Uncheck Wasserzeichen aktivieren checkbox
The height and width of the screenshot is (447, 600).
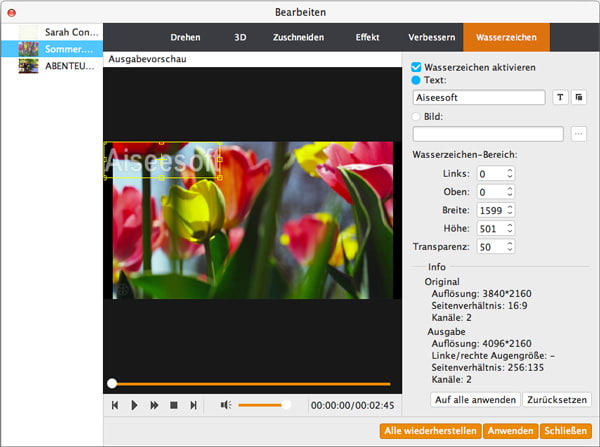pyautogui.click(x=417, y=66)
